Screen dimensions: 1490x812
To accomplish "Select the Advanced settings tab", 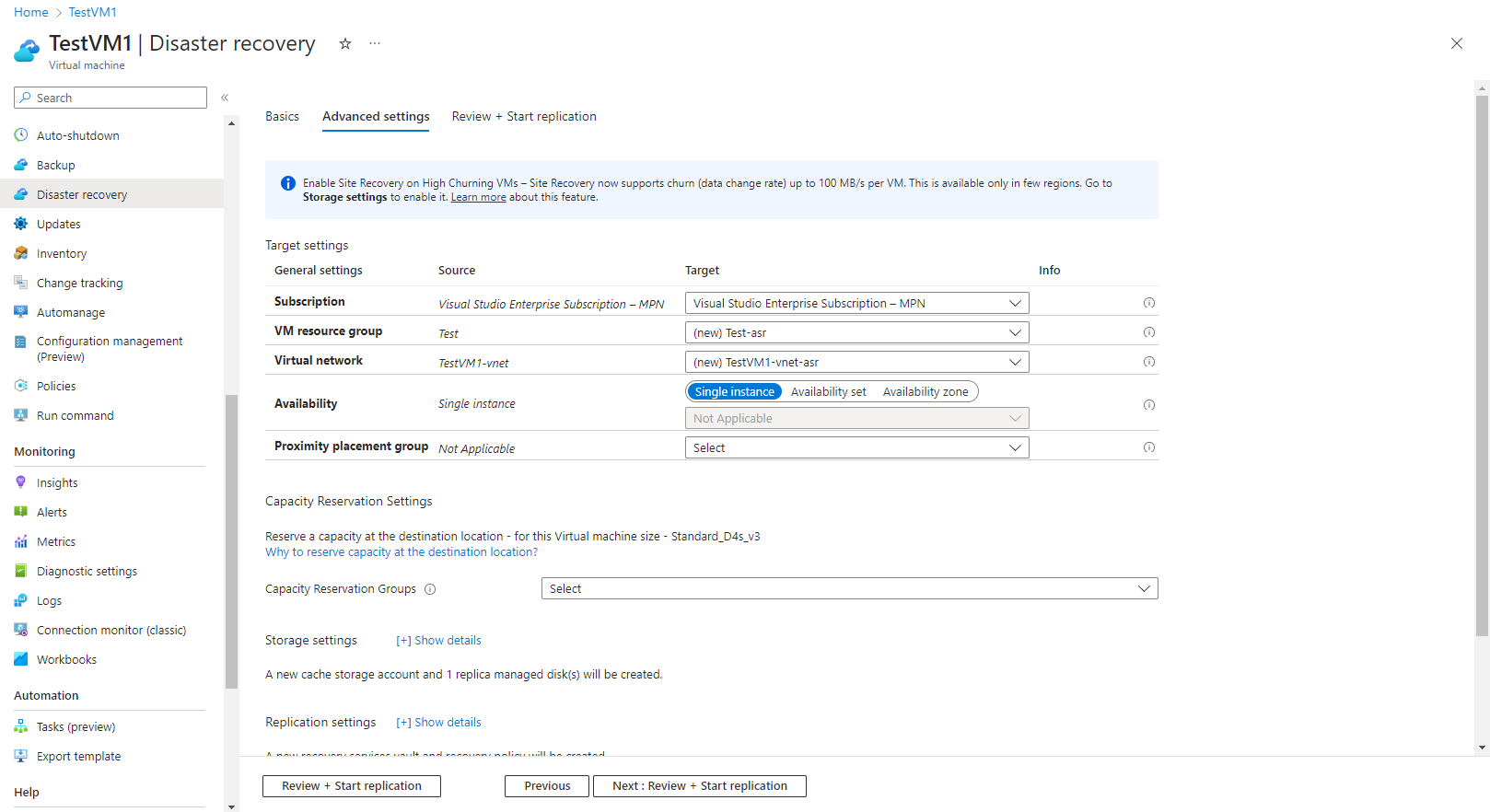I will pos(376,116).
